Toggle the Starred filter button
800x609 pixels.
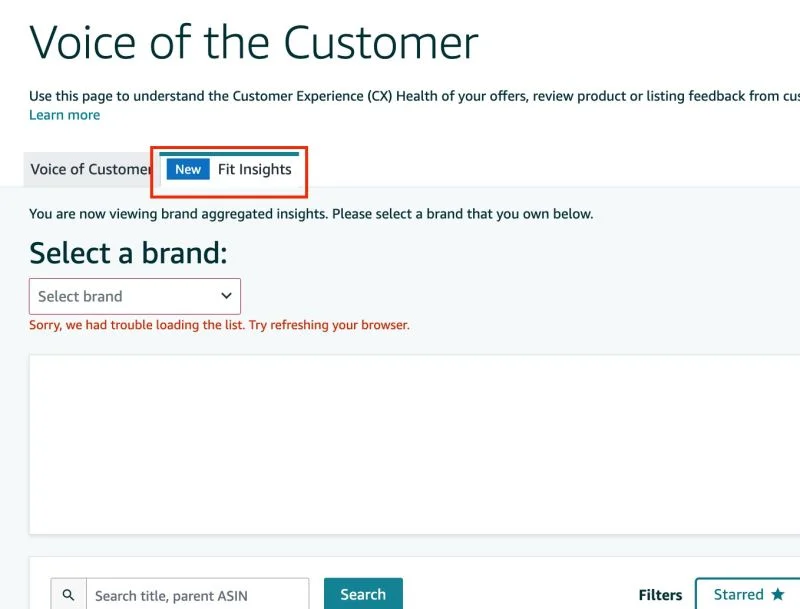coord(748,594)
